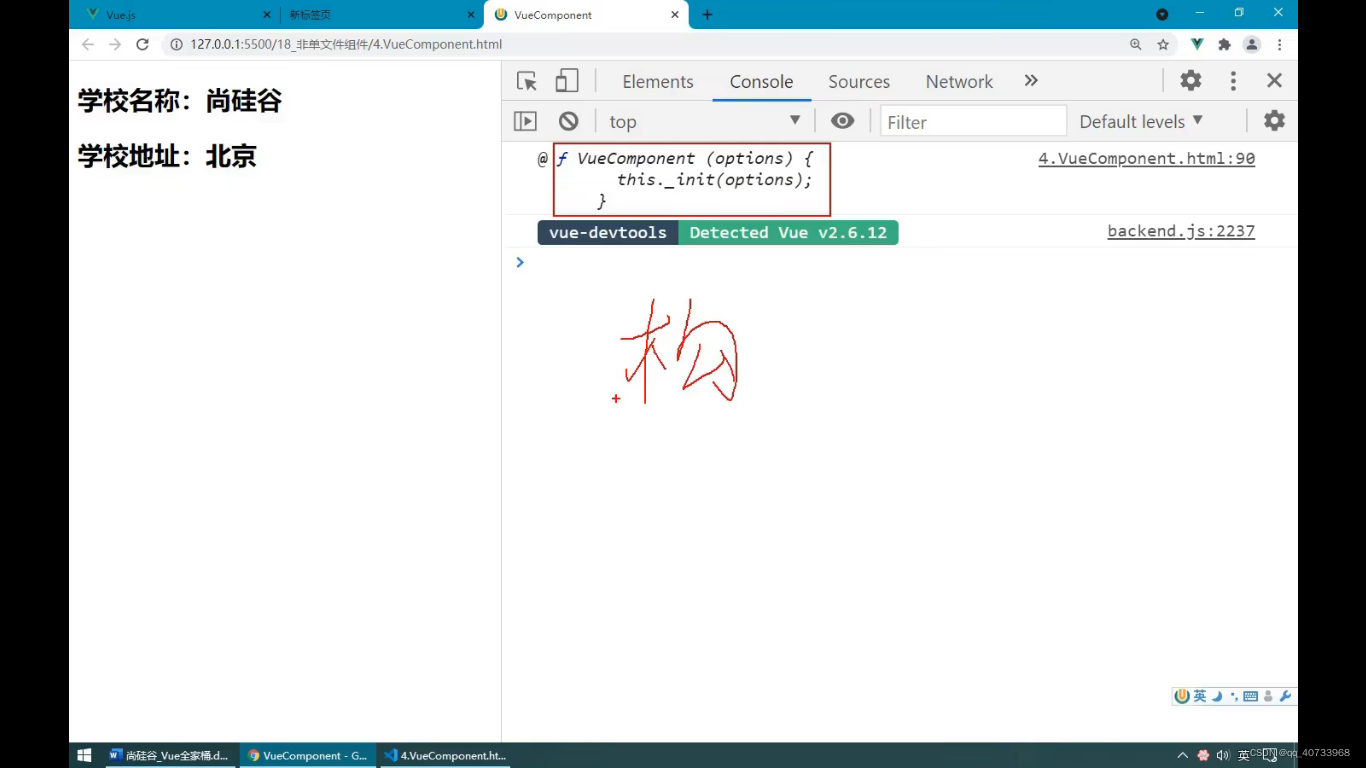The height and width of the screenshot is (768, 1366).
Task: Focus the console Filter field
Action: pos(973,121)
